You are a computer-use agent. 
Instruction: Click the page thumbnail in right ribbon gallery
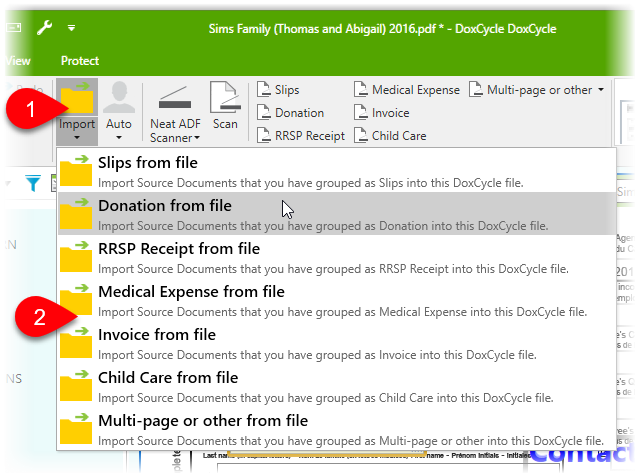click(x=627, y=122)
